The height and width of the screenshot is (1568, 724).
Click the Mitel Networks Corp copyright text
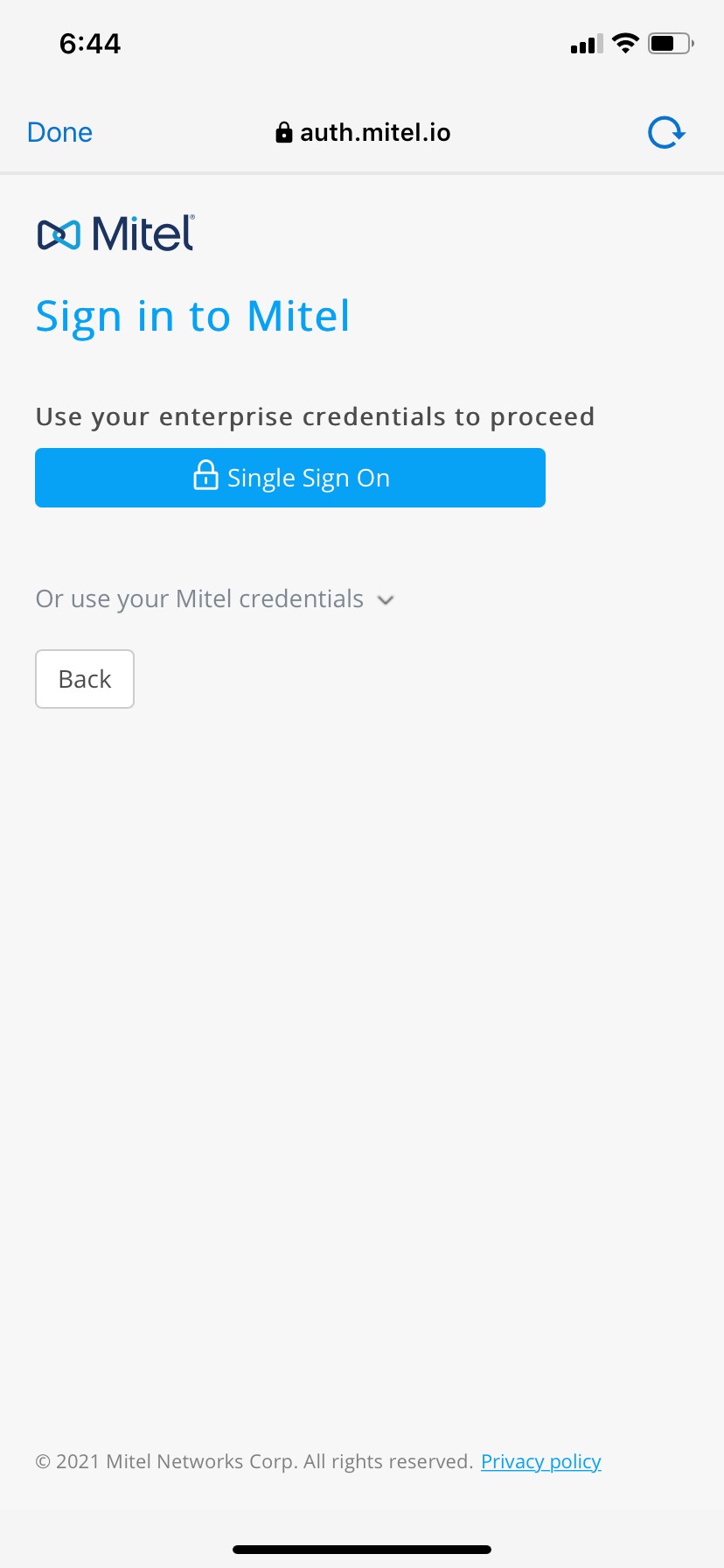pyautogui.click(x=254, y=1461)
